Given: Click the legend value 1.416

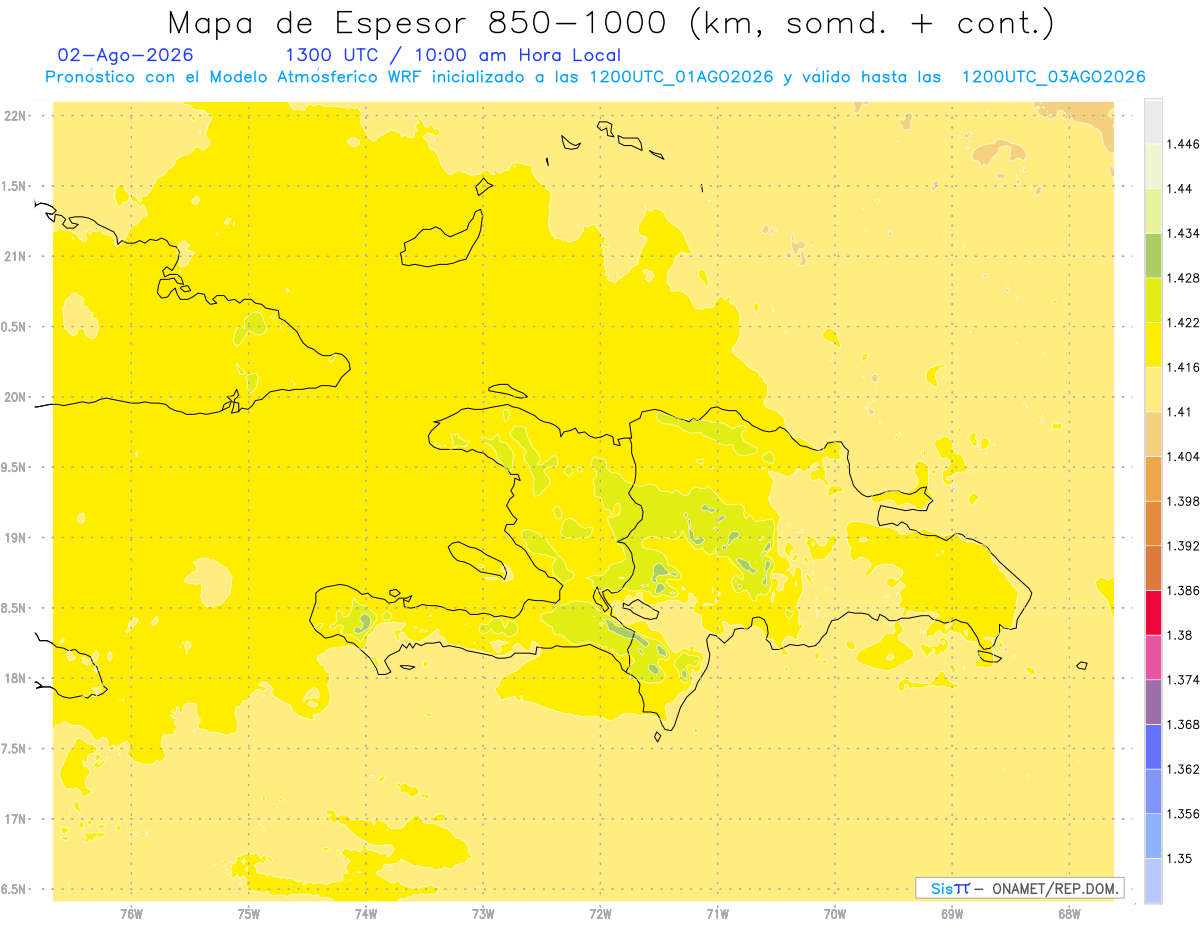Looking at the screenshot, I should [1184, 367].
